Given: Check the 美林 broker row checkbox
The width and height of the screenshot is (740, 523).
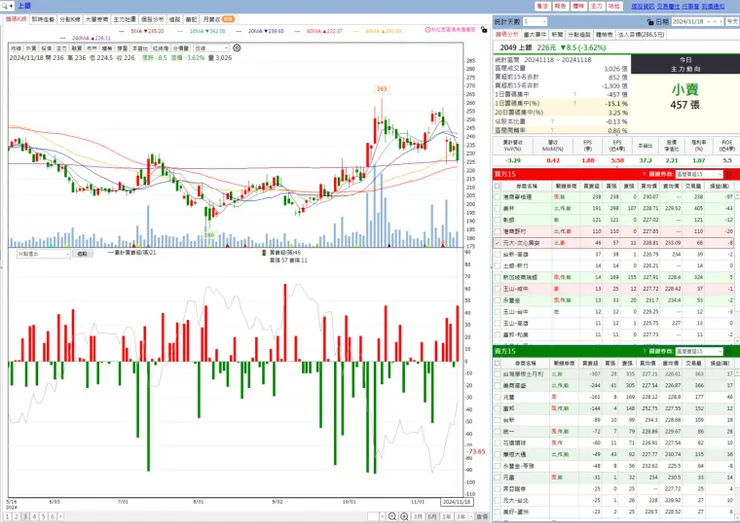Looking at the screenshot, I should 497,208.
